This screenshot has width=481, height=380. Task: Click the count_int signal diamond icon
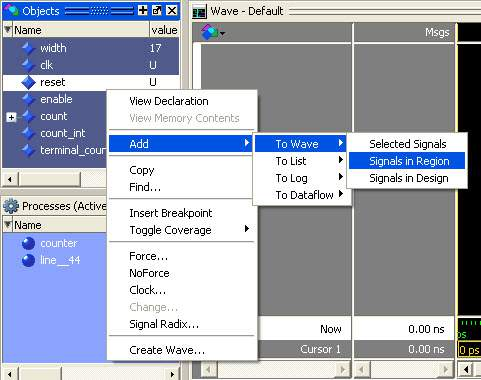29,133
